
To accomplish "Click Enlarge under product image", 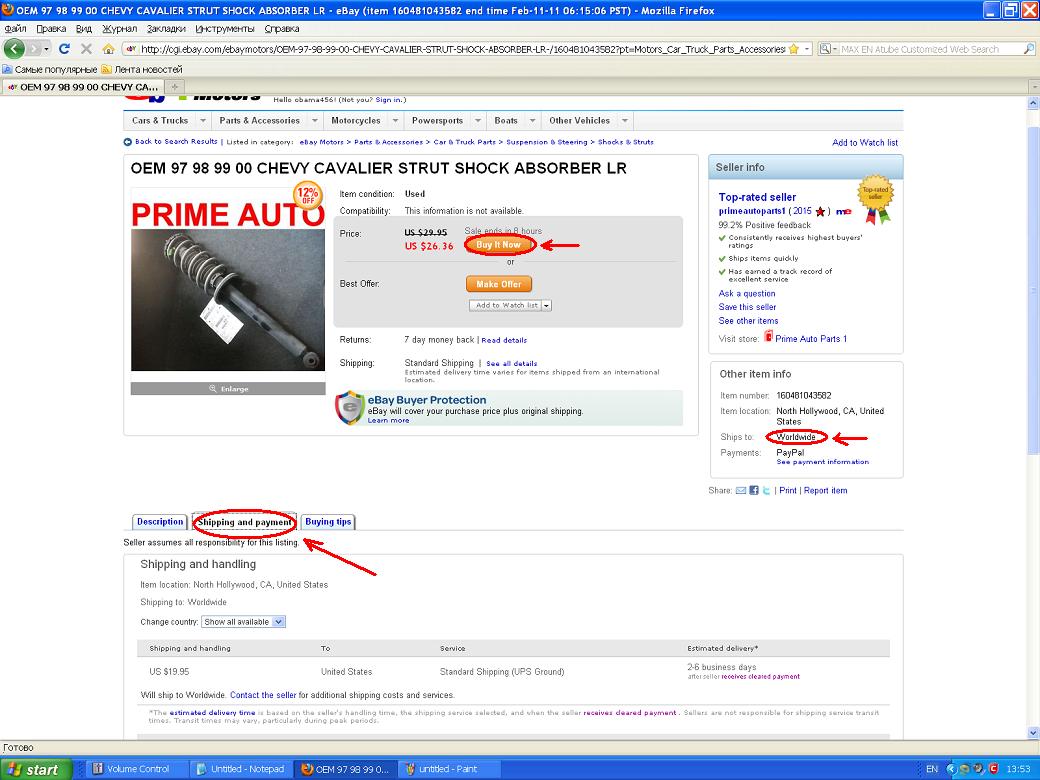I will 228,389.
